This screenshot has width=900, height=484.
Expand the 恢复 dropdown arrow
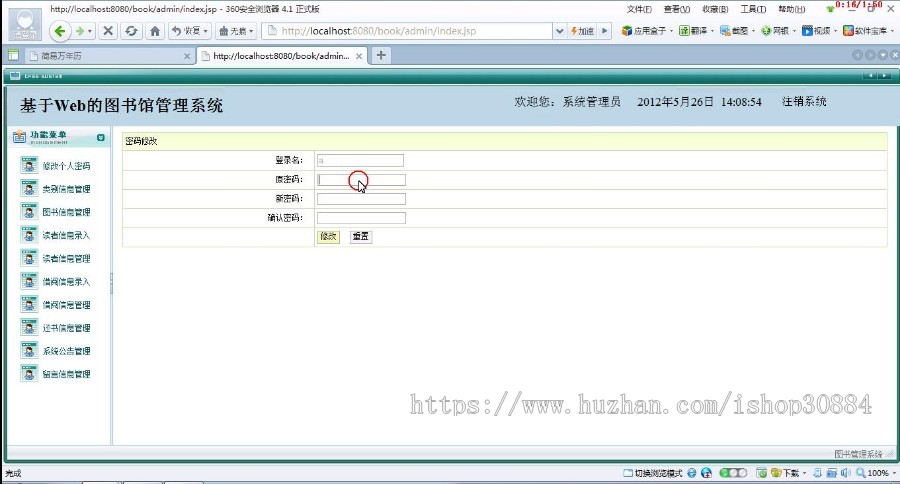click(x=205, y=31)
